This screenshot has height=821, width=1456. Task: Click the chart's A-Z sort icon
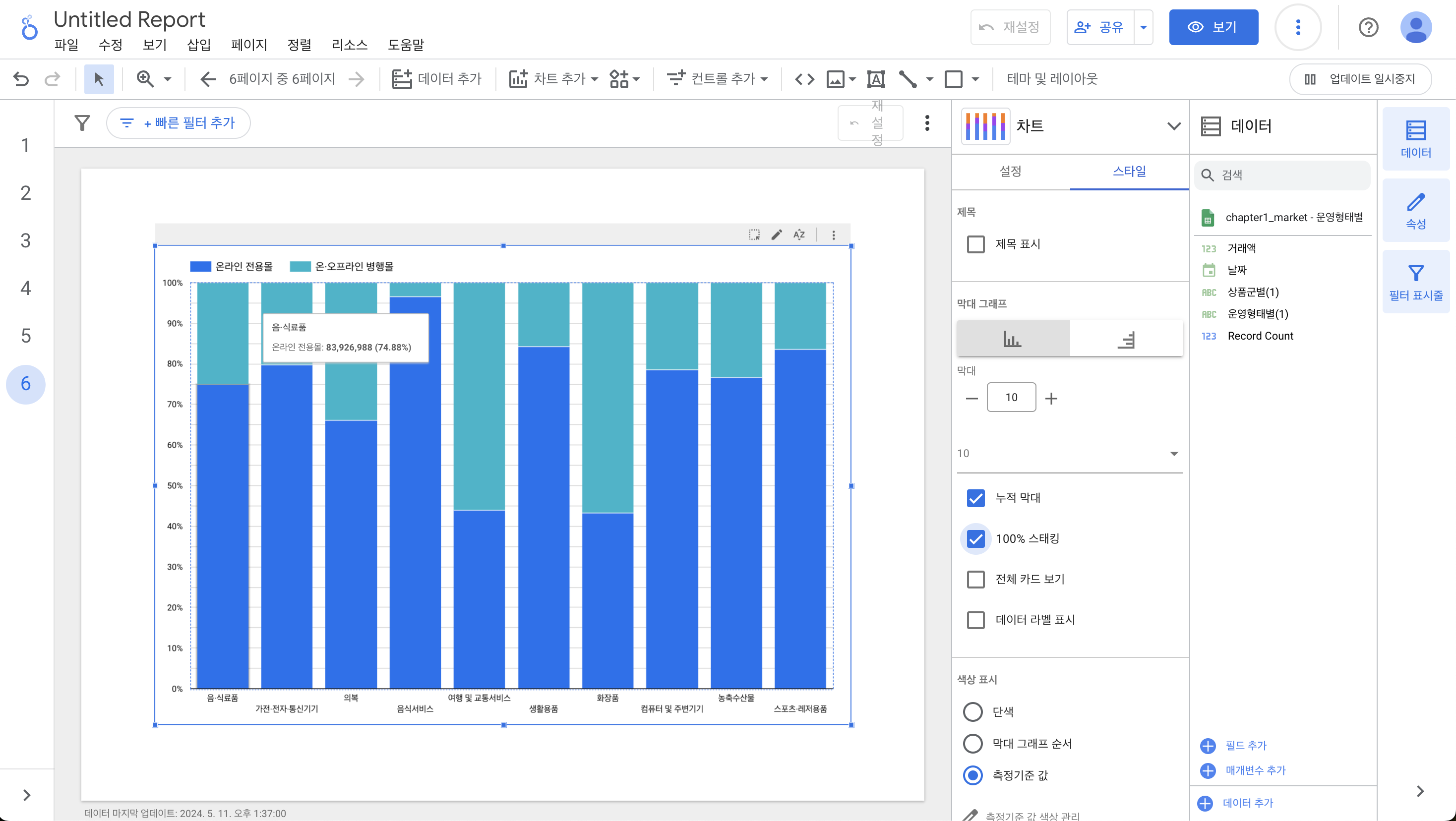point(798,235)
